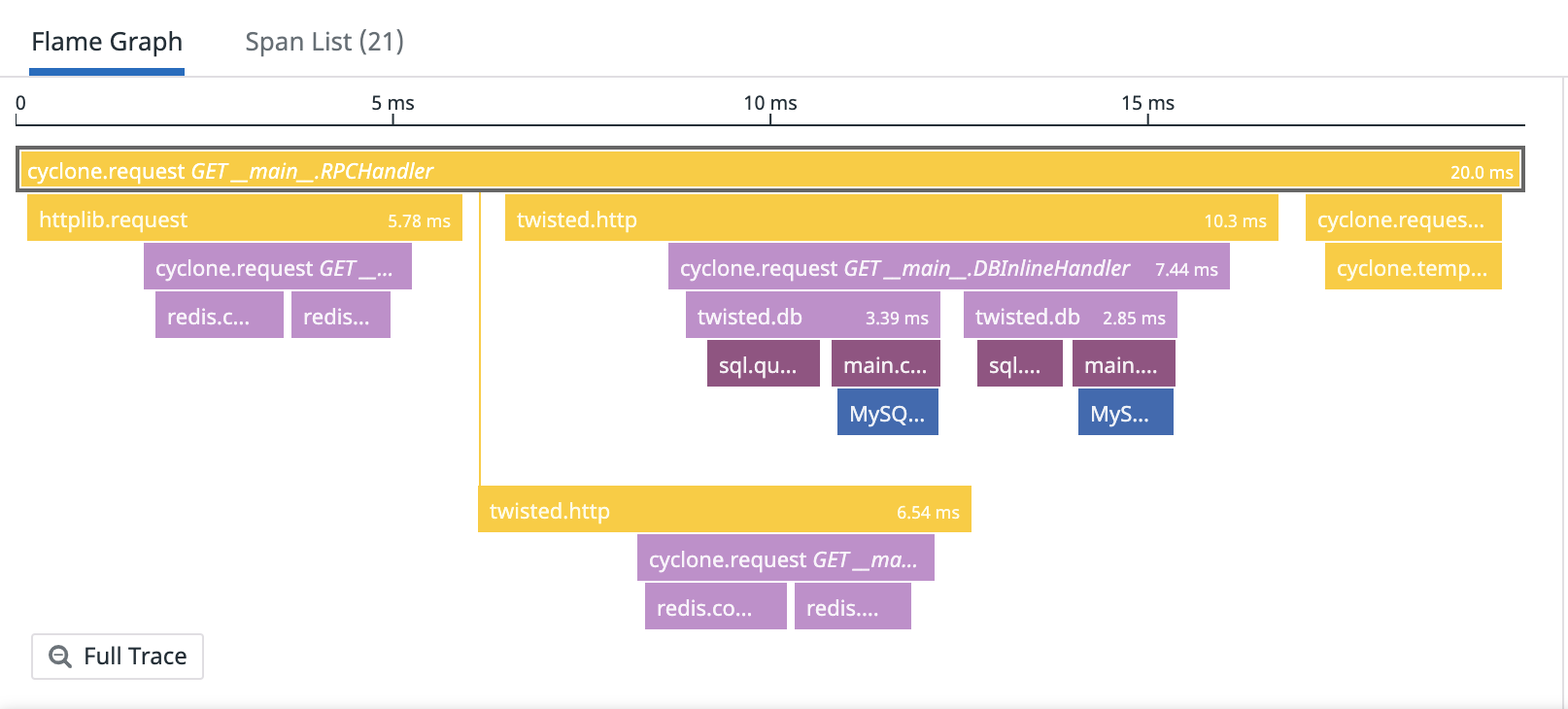Select the cyclone.request DBInlineHandler 7.44 ms span

[x=949, y=266]
